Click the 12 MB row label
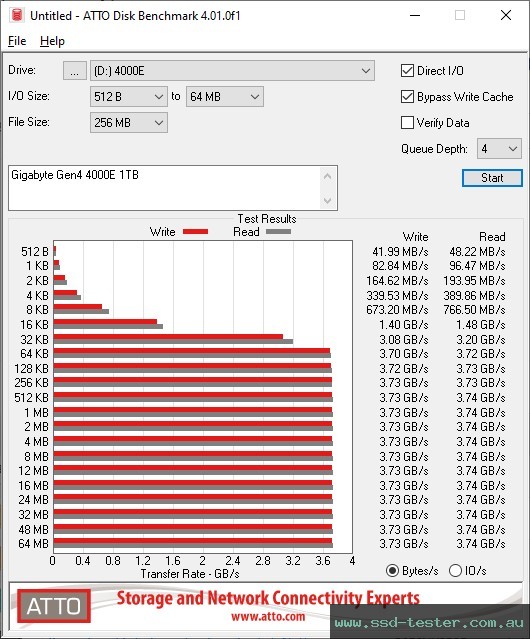Screen dimensions: 530x639 pos(33,471)
